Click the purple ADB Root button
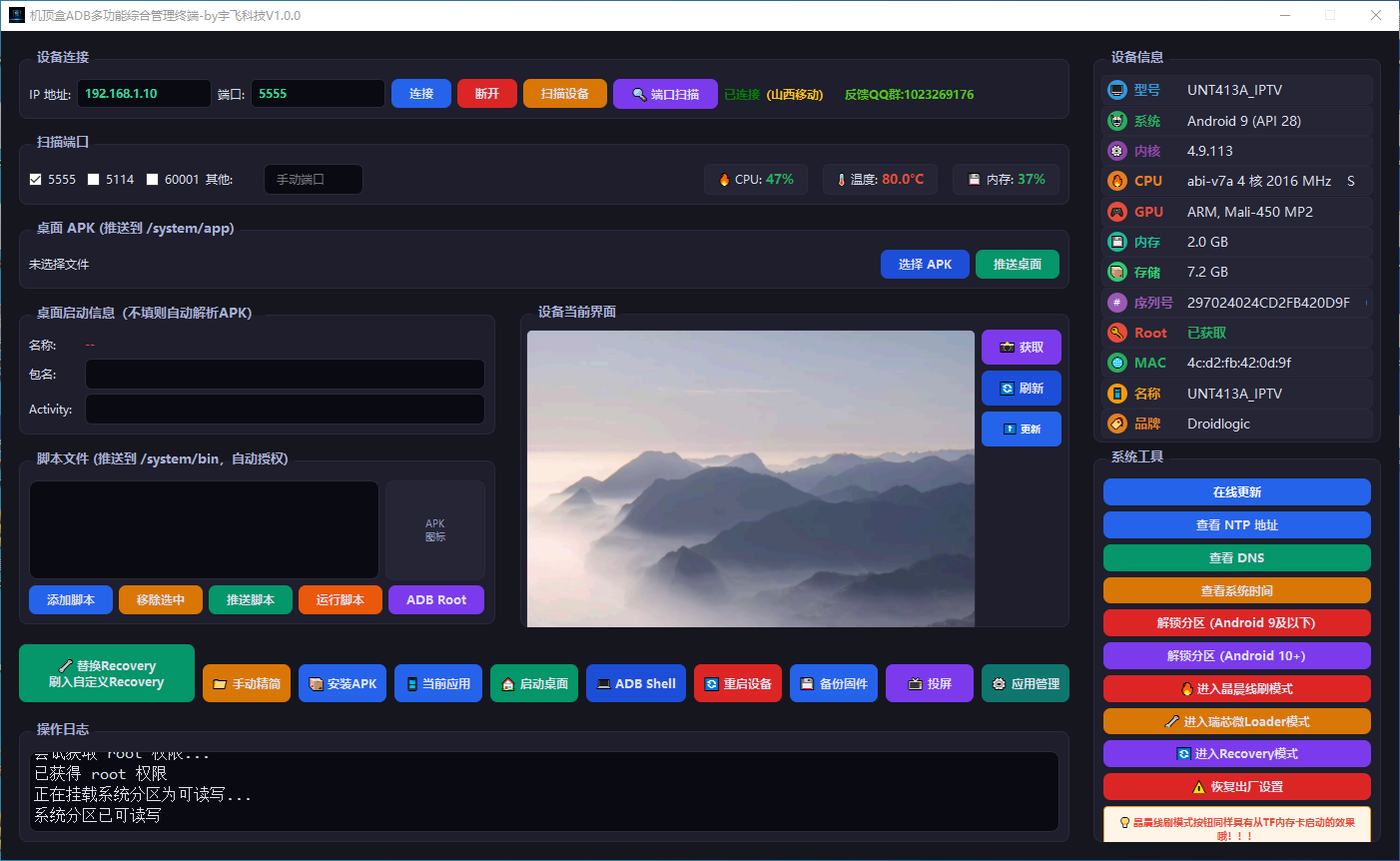 (x=436, y=599)
